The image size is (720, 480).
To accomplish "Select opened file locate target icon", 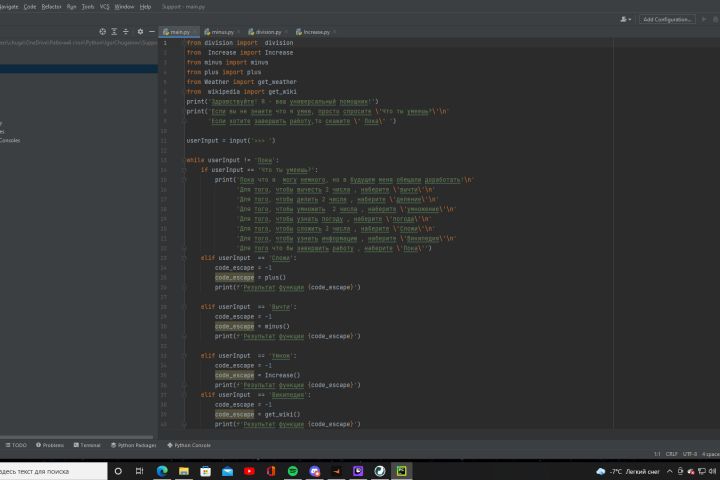I will (x=102, y=32).
